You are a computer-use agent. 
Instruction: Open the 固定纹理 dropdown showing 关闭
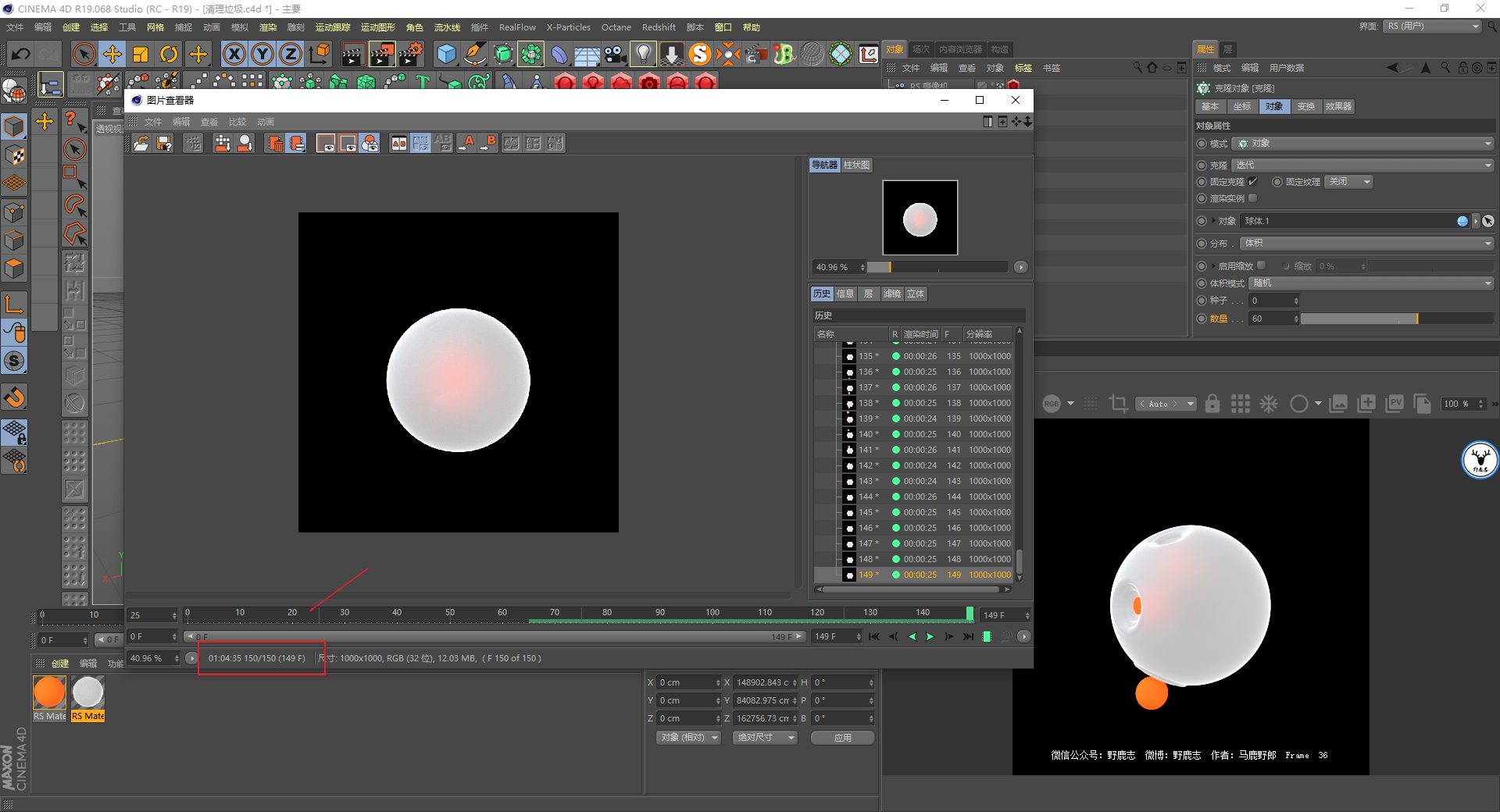tap(1350, 182)
